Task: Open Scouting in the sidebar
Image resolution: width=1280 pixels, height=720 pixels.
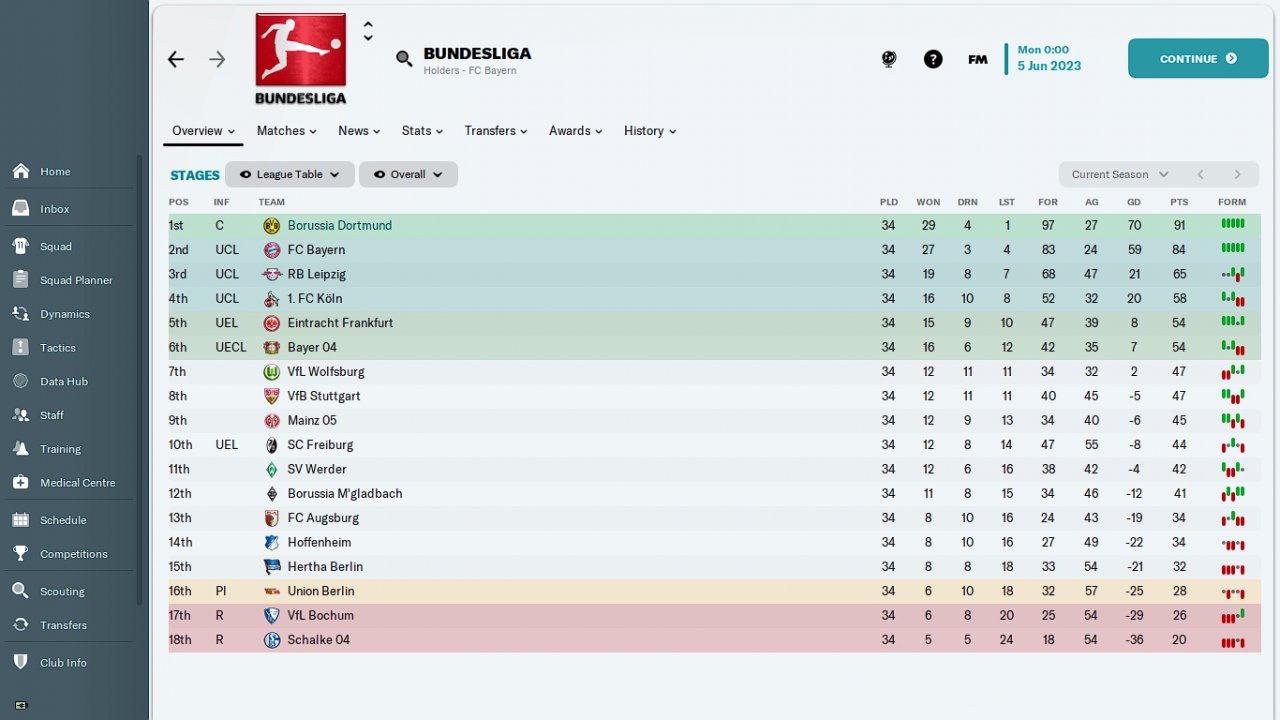Action: [62, 591]
